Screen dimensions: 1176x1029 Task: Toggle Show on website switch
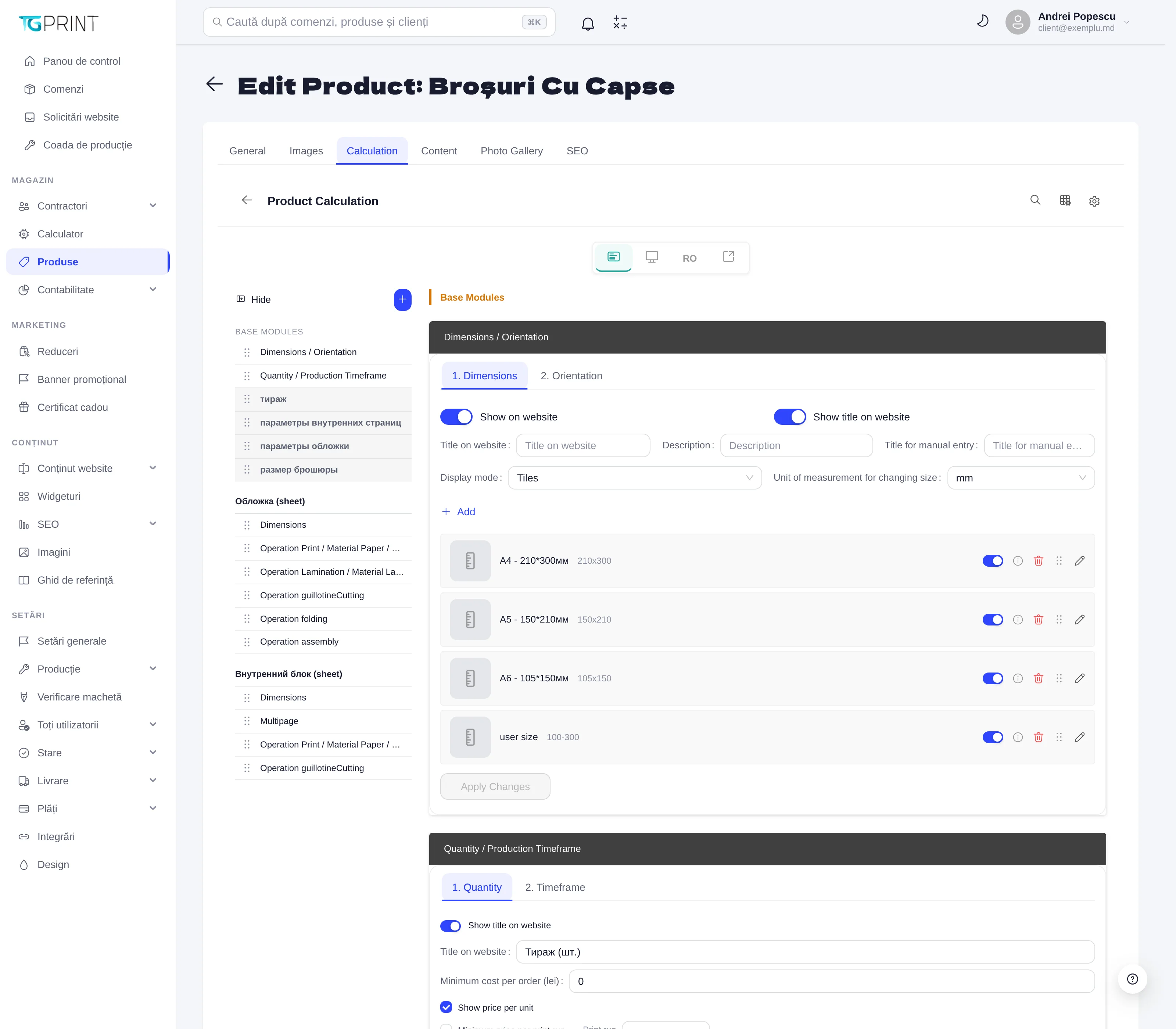coord(456,417)
